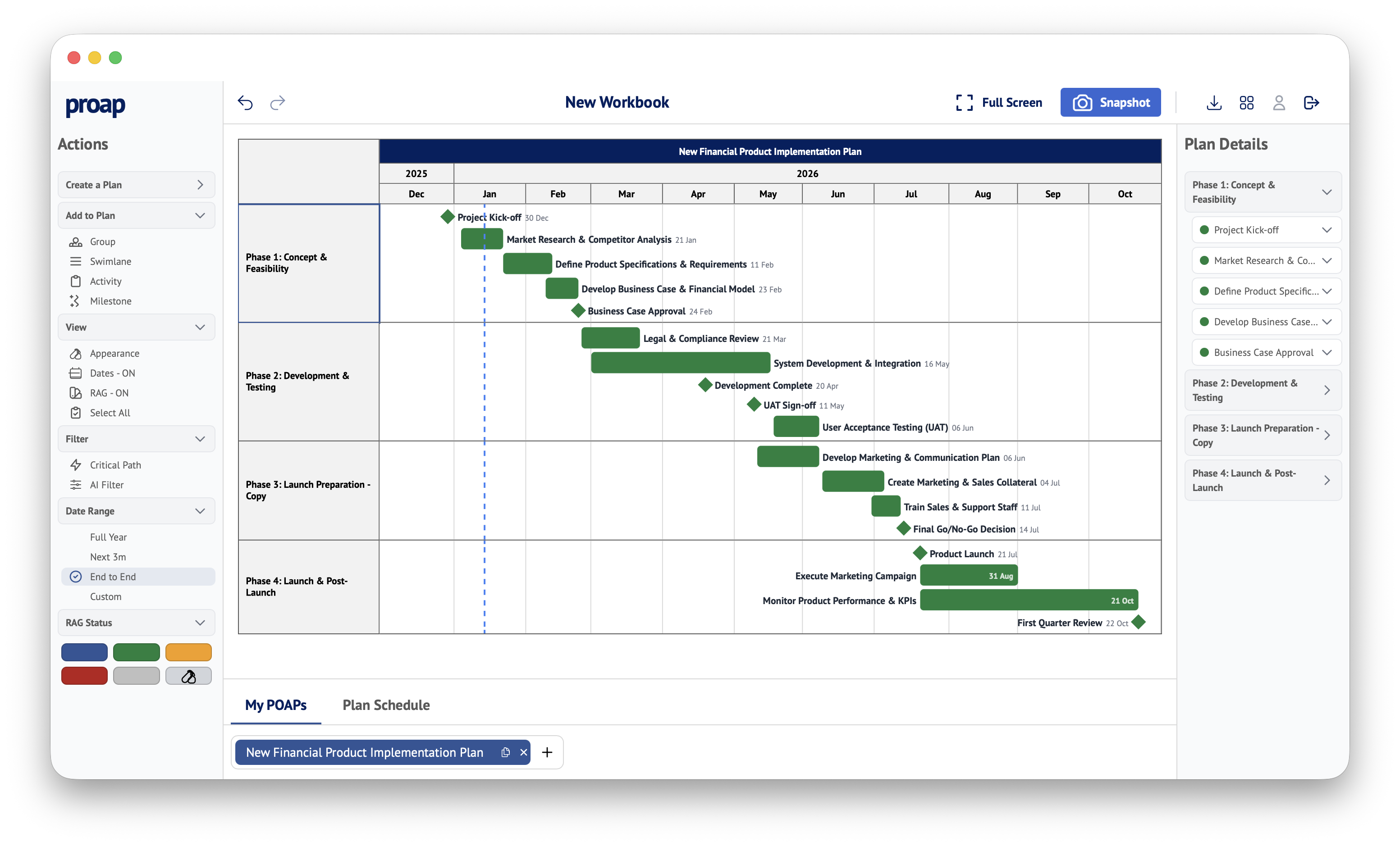
Task: Open the apps grid icon top right
Action: [1247, 103]
